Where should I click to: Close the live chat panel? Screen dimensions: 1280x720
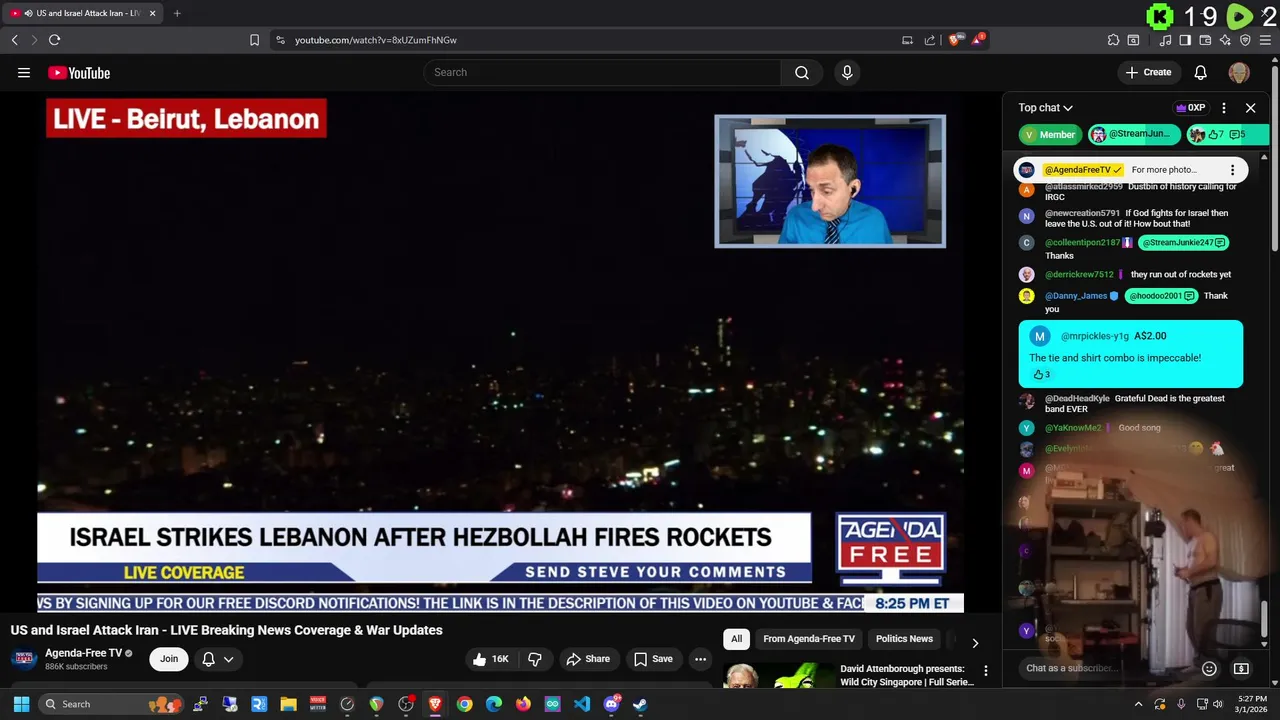coord(1250,108)
